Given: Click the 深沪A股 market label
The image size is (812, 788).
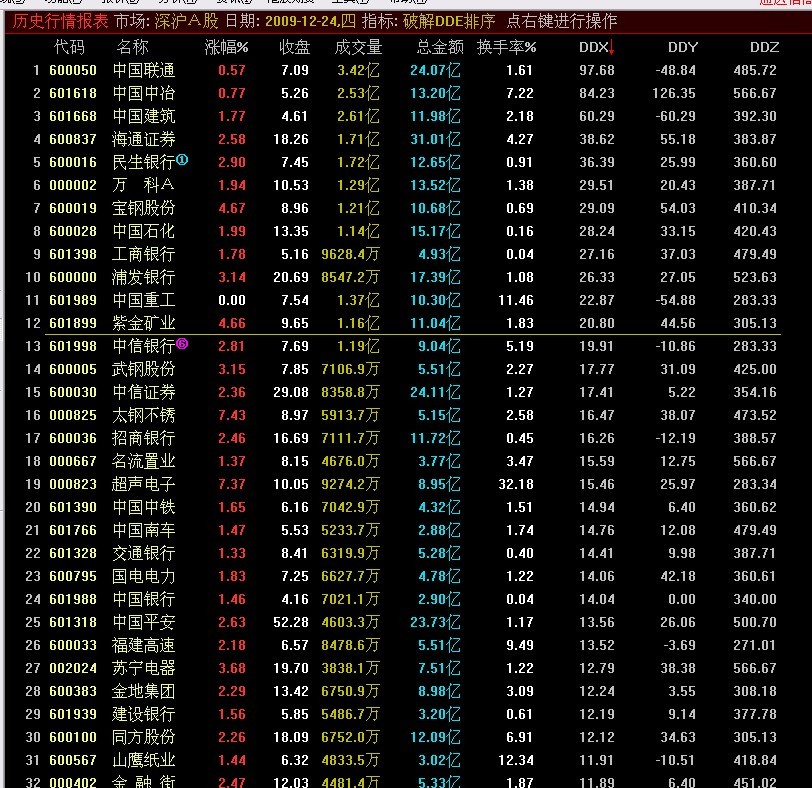Looking at the screenshot, I should (186, 21).
